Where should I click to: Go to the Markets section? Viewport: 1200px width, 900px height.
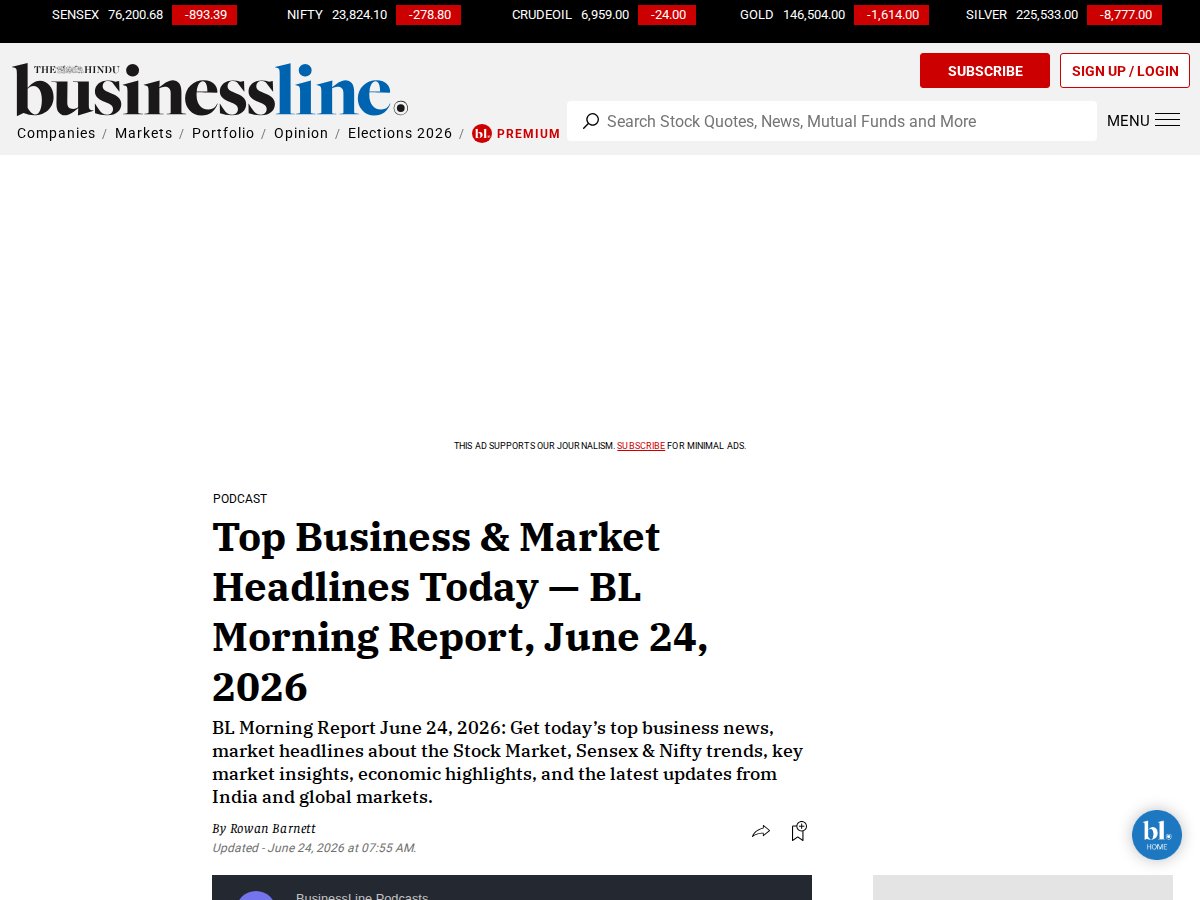[144, 133]
